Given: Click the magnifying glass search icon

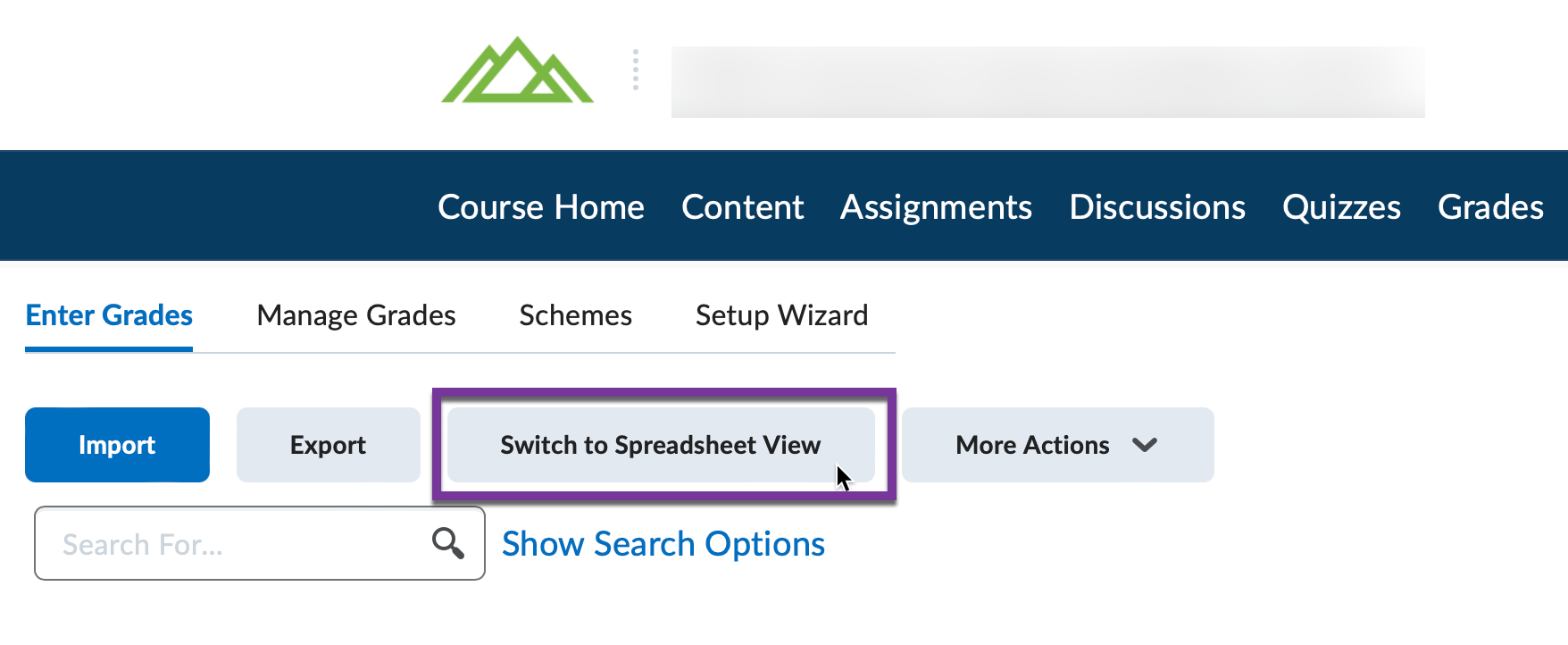Looking at the screenshot, I should [x=448, y=542].
